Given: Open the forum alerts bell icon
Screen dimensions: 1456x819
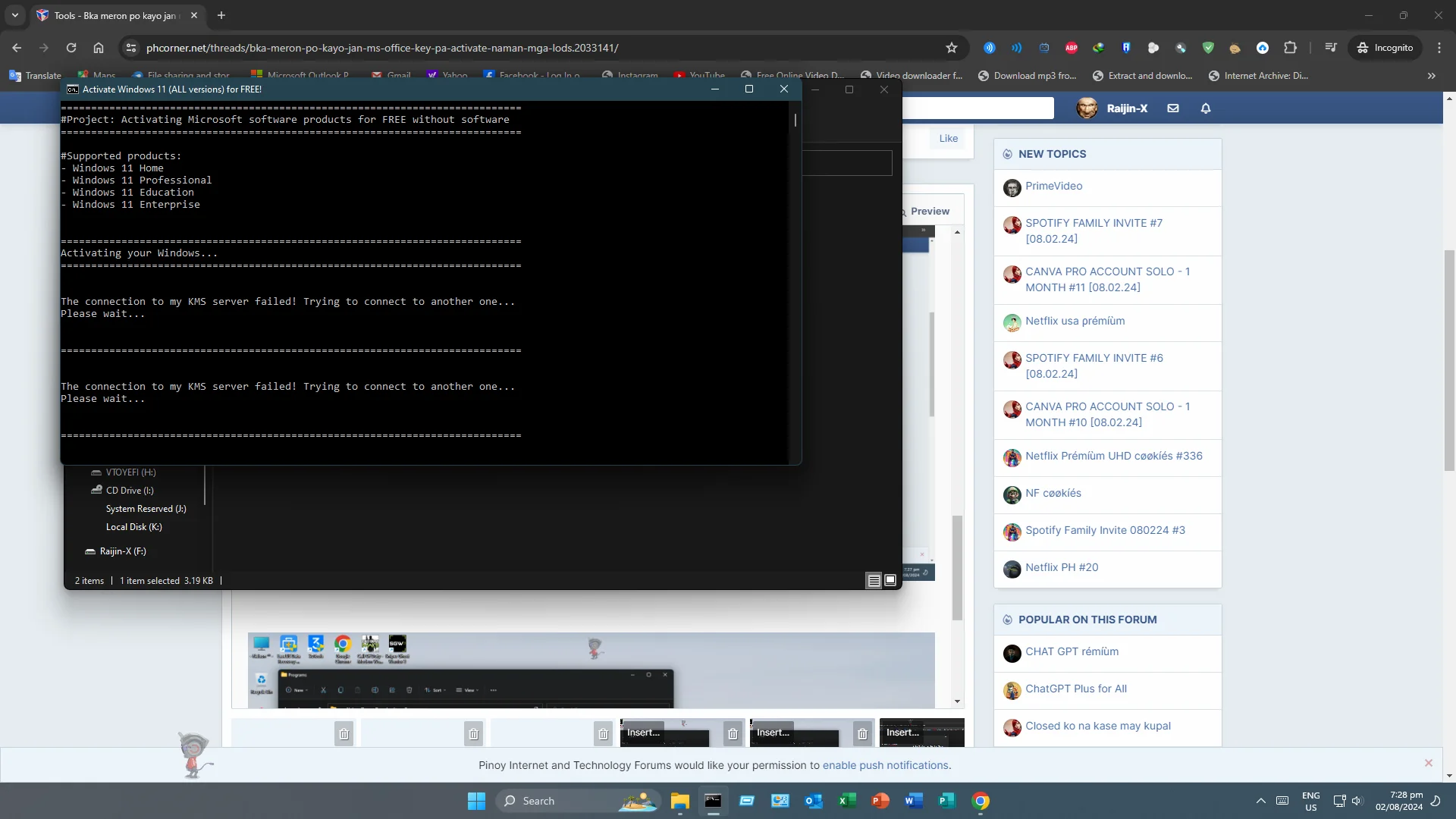Looking at the screenshot, I should (x=1206, y=108).
